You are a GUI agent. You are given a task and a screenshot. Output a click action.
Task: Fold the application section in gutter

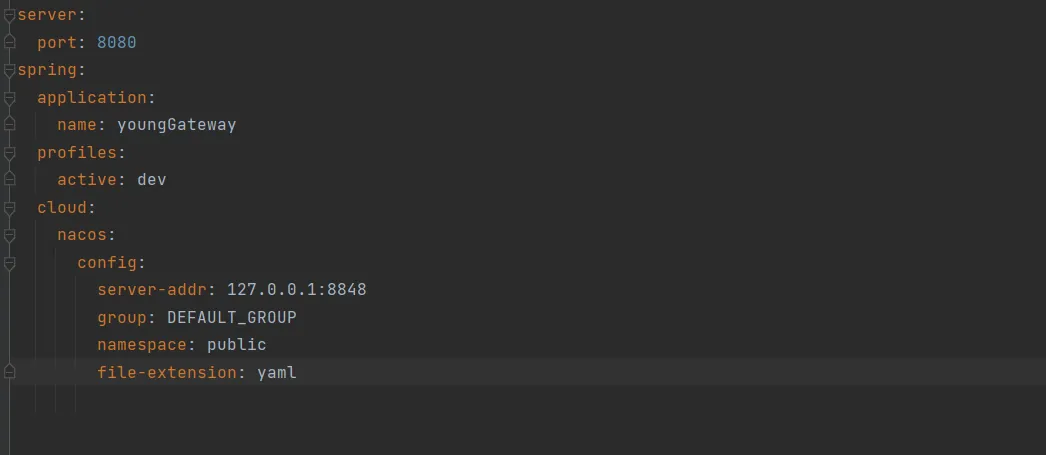[x=9, y=98]
